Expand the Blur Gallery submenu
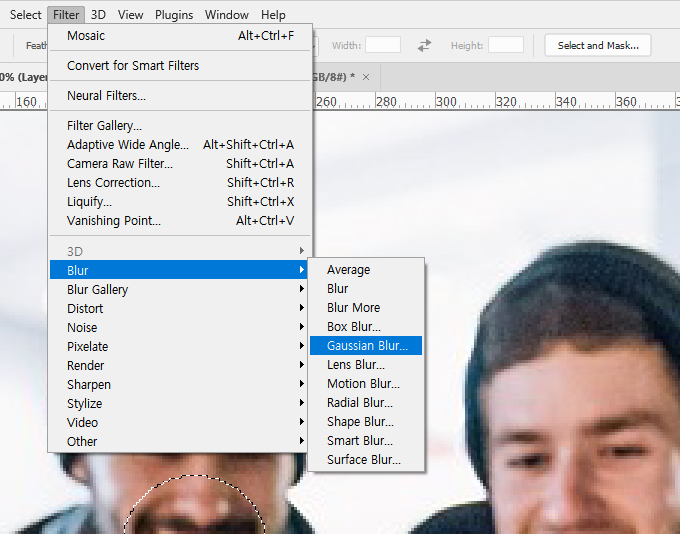Screen dimensions: 680x534 [x=179, y=289]
